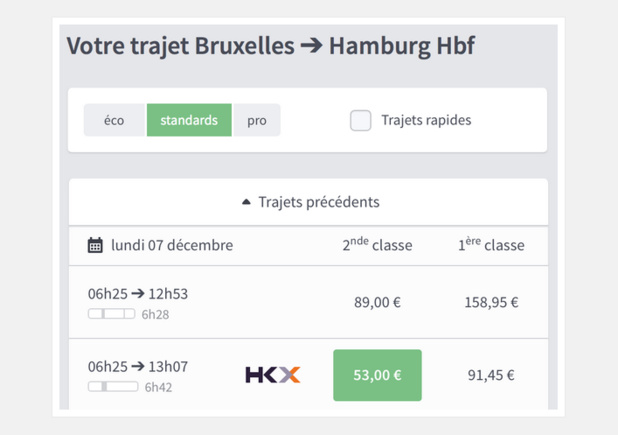Select the éco fare option
The height and width of the screenshot is (435, 618).
(x=114, y=120)
